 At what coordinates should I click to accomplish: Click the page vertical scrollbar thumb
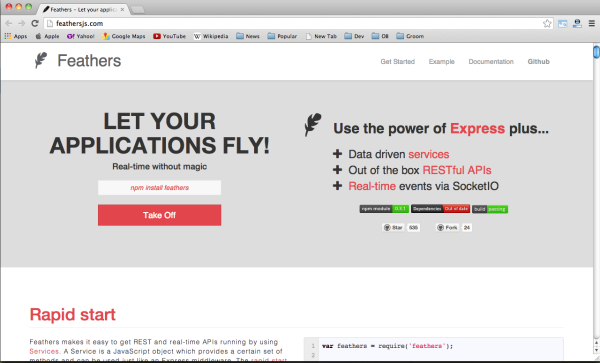point(596,51)
